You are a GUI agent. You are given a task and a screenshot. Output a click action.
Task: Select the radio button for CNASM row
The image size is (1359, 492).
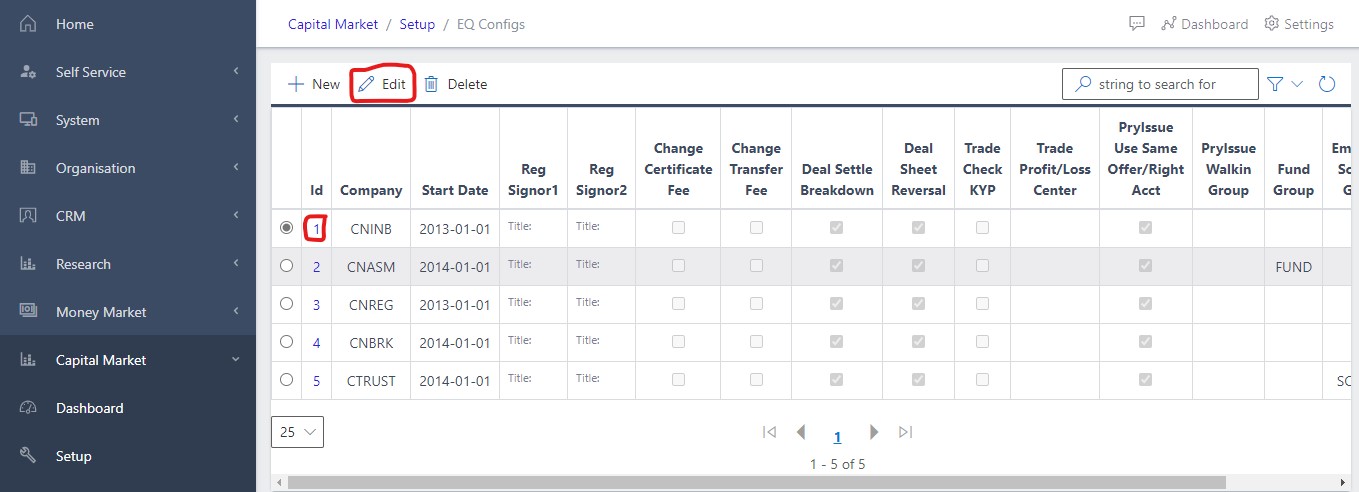(287, 266)
